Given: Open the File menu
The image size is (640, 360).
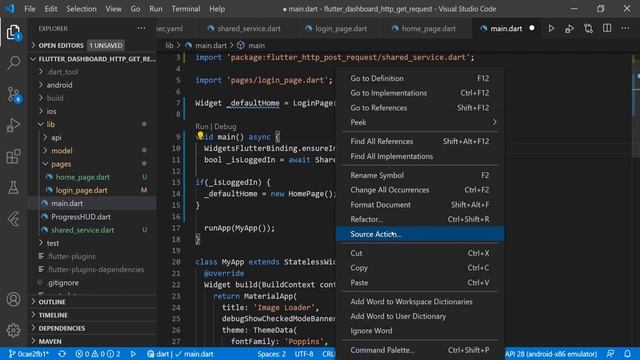Looking at the screenshot, I should point(30,9).
